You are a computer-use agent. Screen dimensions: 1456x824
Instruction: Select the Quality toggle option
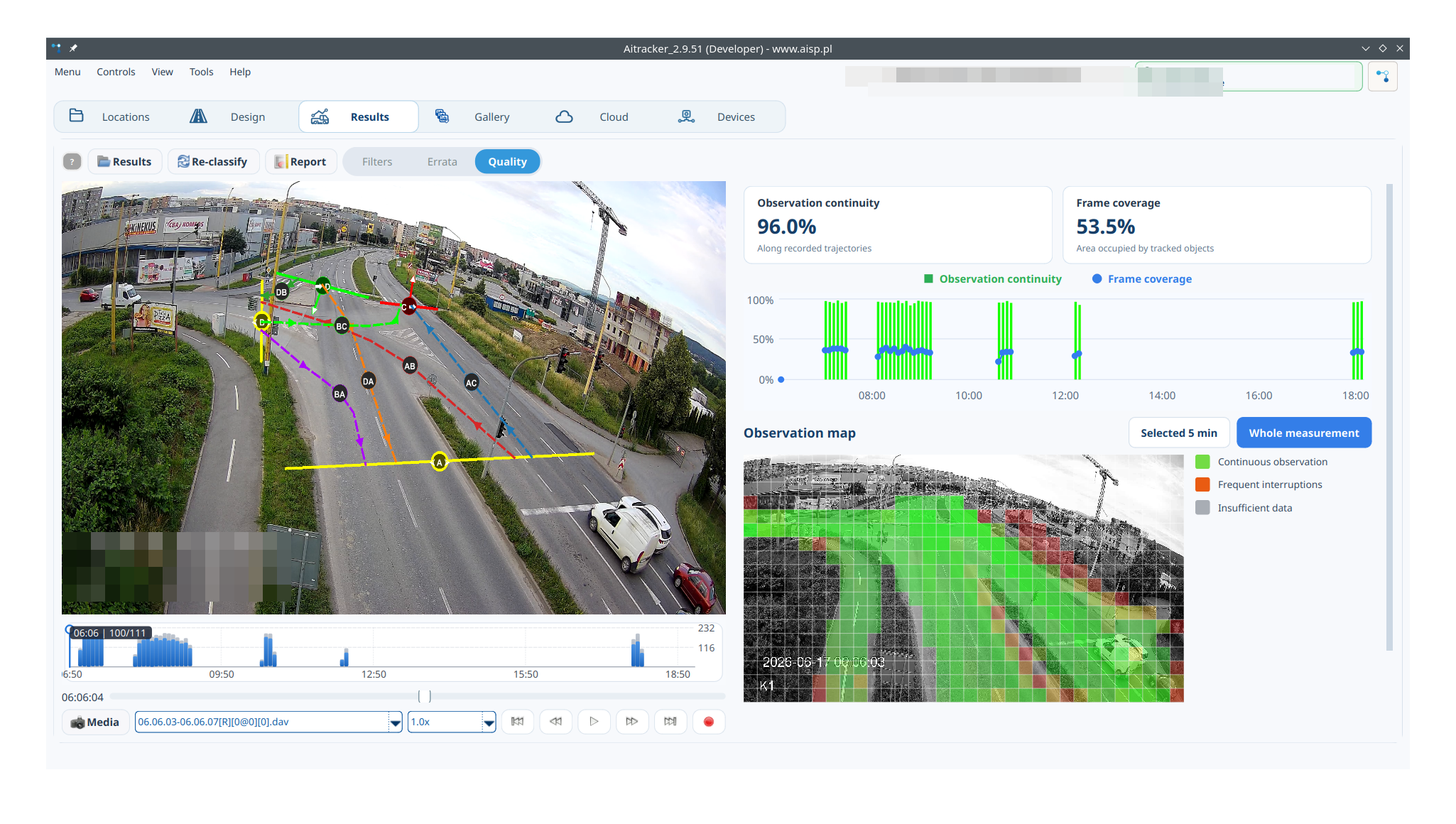[507, 162]
